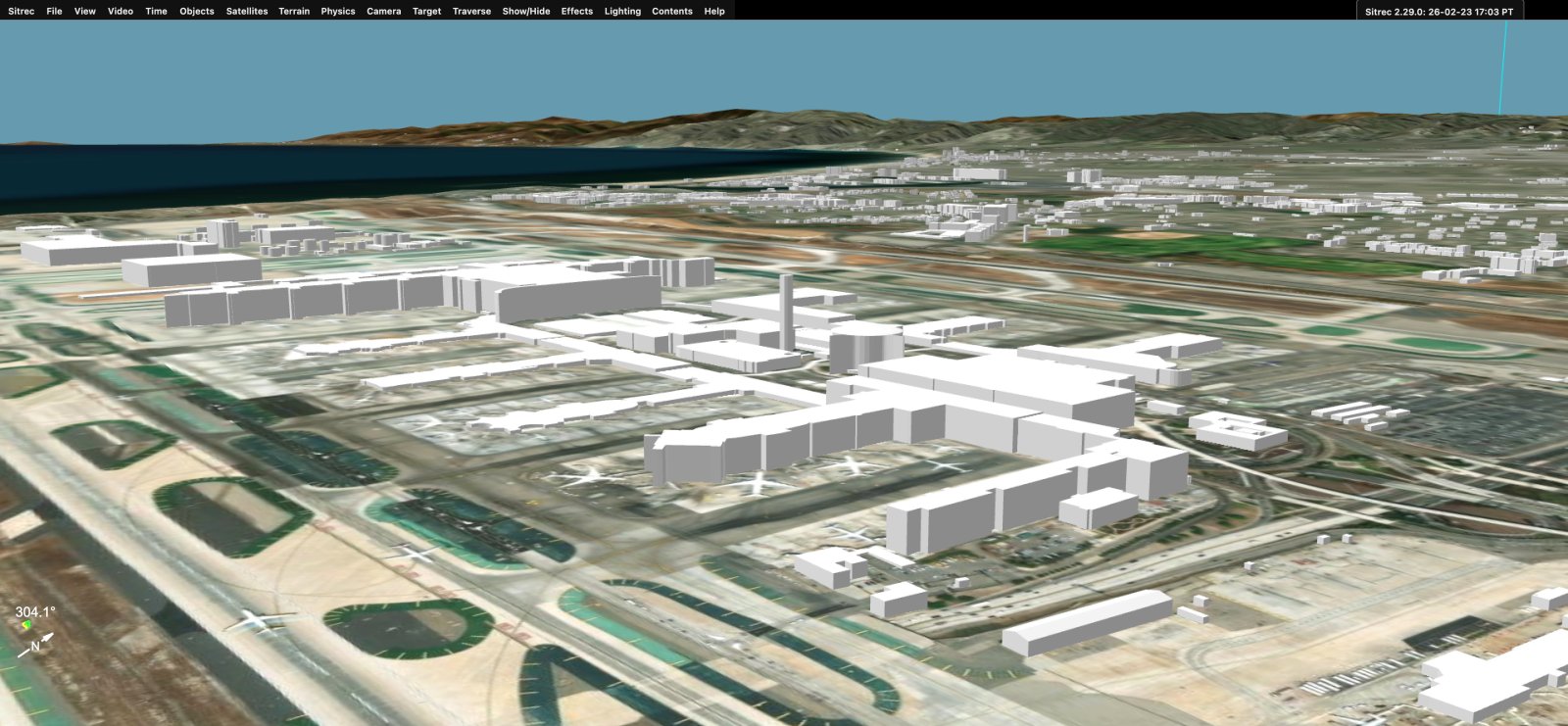Open the Time menu
The width and height of the screenshot is (1568, 726).
click(156, 11)
